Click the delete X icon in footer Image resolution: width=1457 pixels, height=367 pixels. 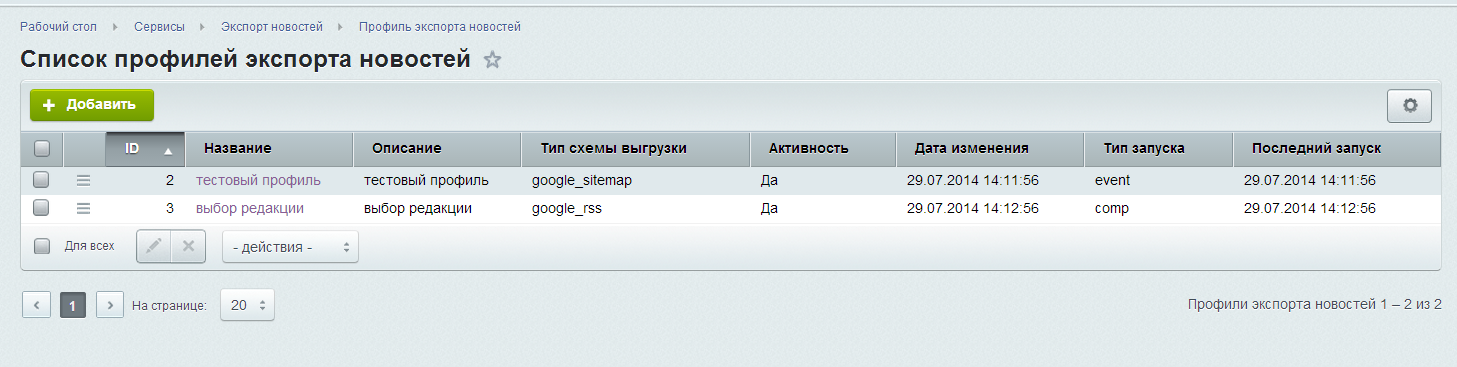188,246
